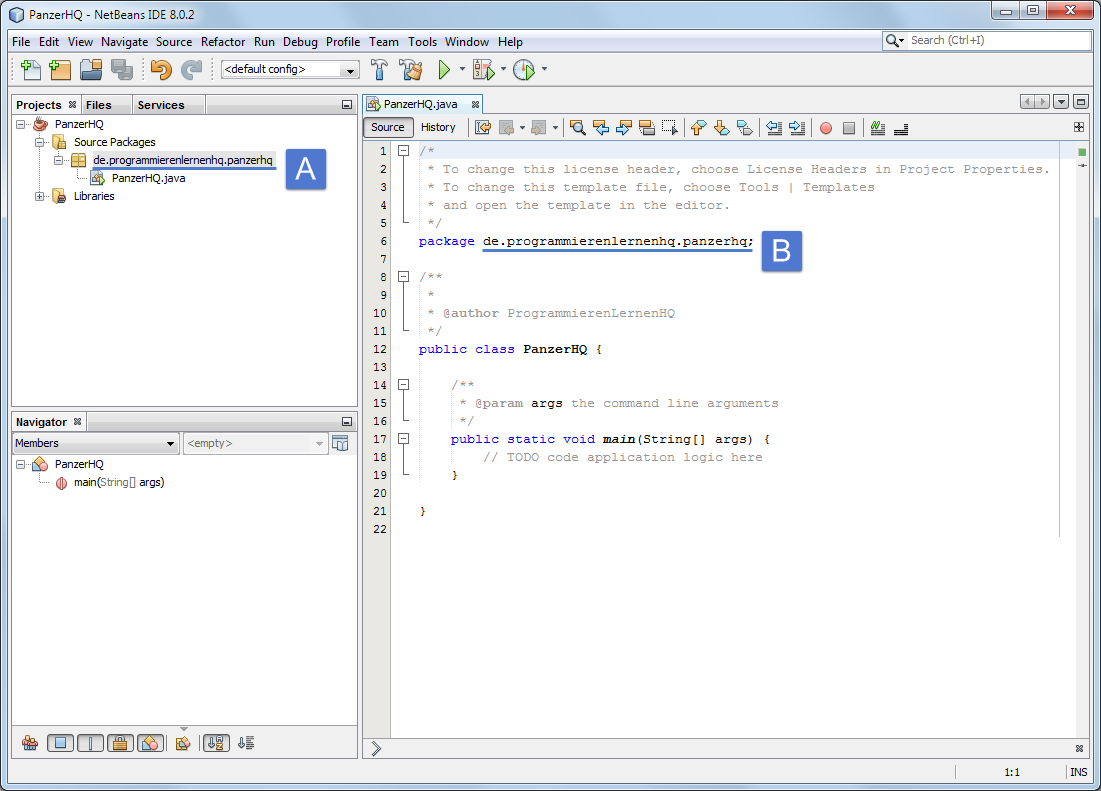This screenshot has height=791, width=1101.
Task: Click the editor Forward navigation icon
Action: coord(539,128)
